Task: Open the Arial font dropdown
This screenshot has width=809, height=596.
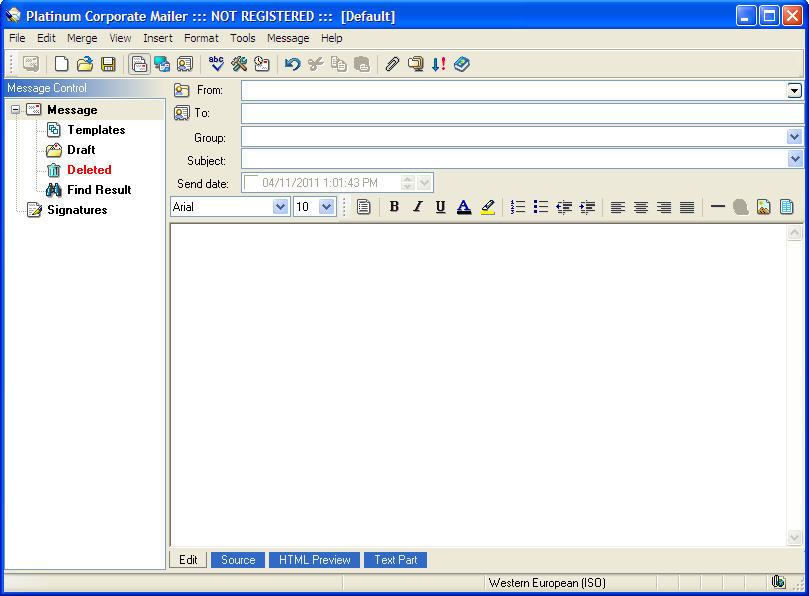Action: [280, 207]
